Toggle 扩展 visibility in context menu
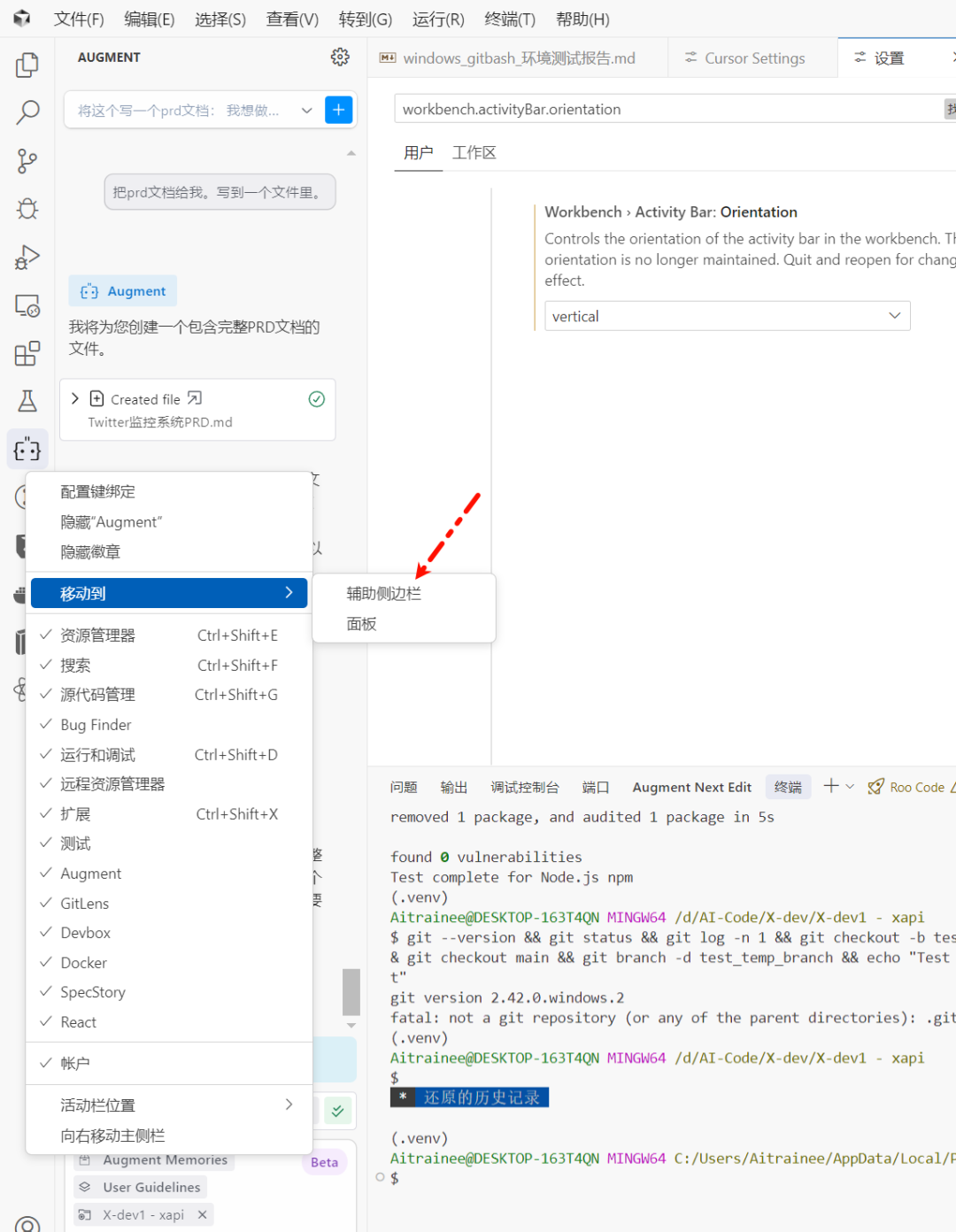 tap(169, 813)
